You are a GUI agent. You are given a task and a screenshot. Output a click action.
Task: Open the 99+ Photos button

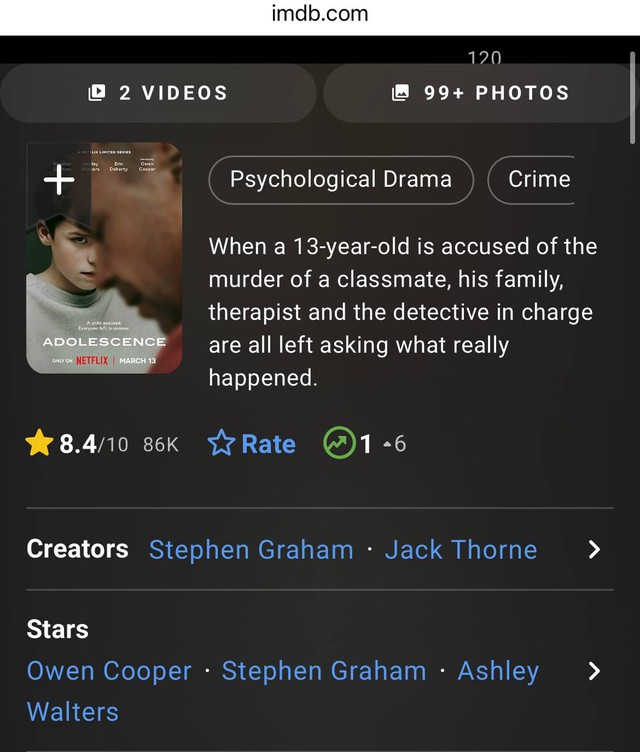[481, 93]
